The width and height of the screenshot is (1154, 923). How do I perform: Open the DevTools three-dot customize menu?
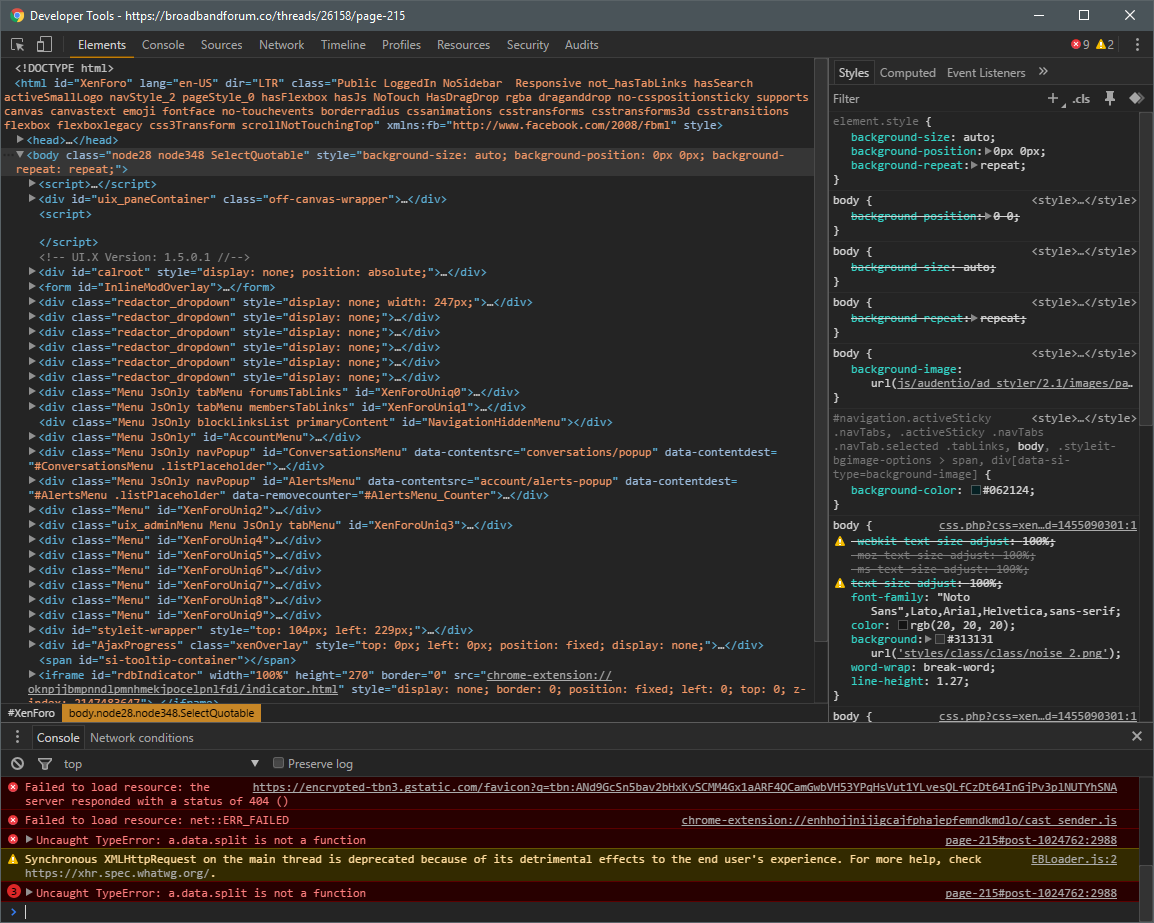click(x=1137, y=44)
